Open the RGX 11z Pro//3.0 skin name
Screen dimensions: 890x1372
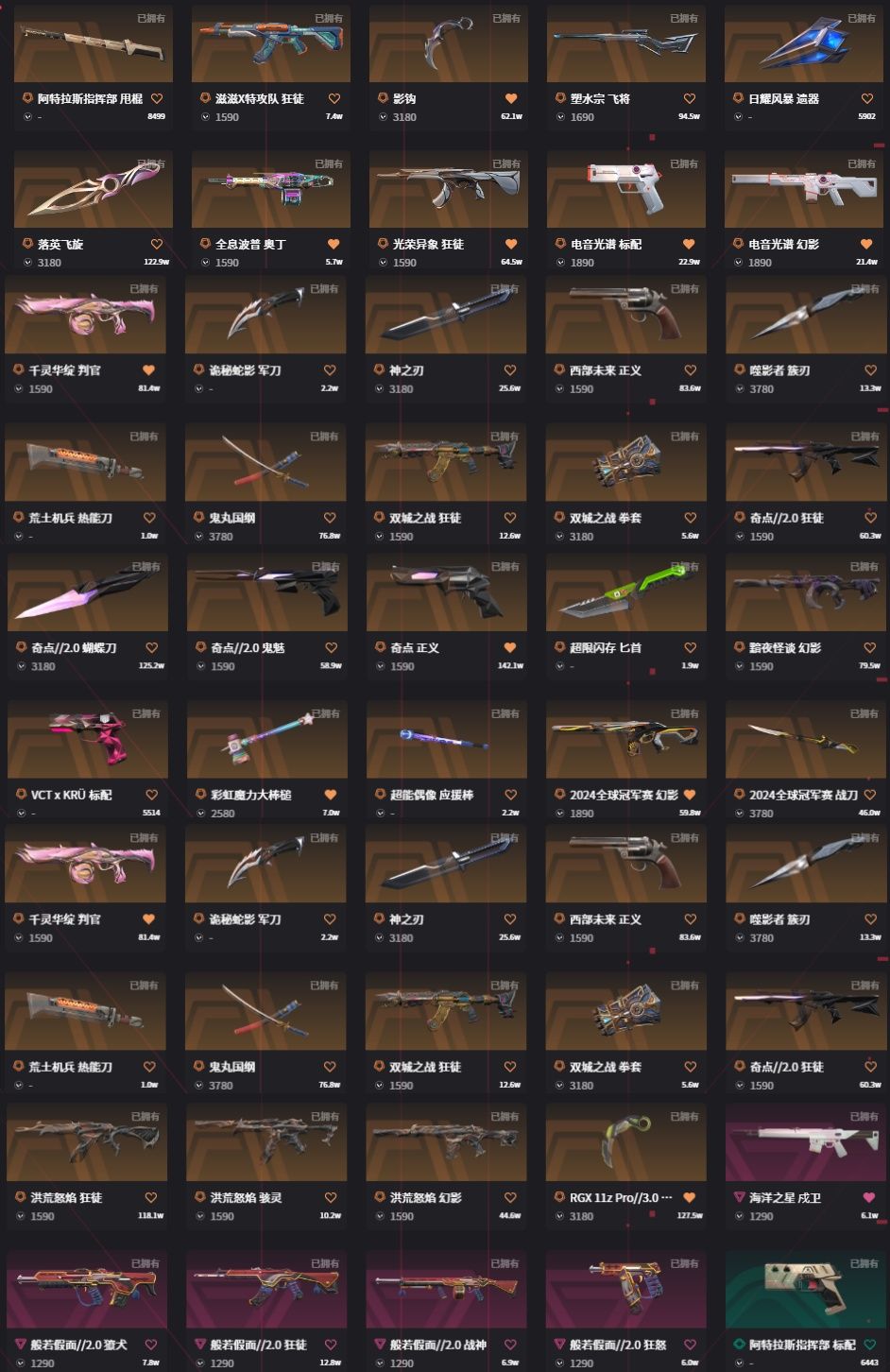[621, 1197]
